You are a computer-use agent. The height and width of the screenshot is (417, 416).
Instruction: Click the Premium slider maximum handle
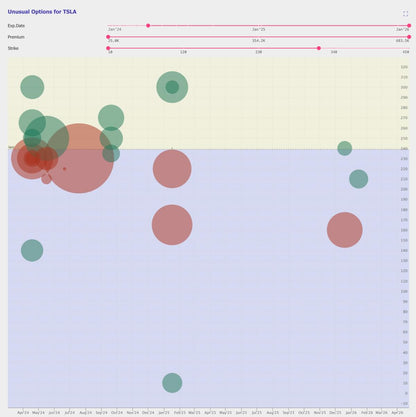(409, 37)
